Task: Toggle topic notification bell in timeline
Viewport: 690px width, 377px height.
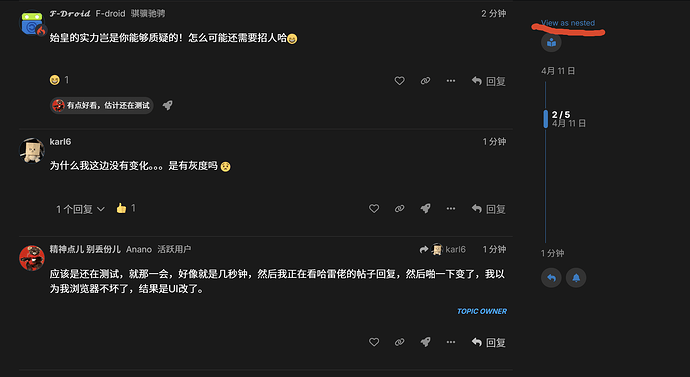Action: pos(576,278)
